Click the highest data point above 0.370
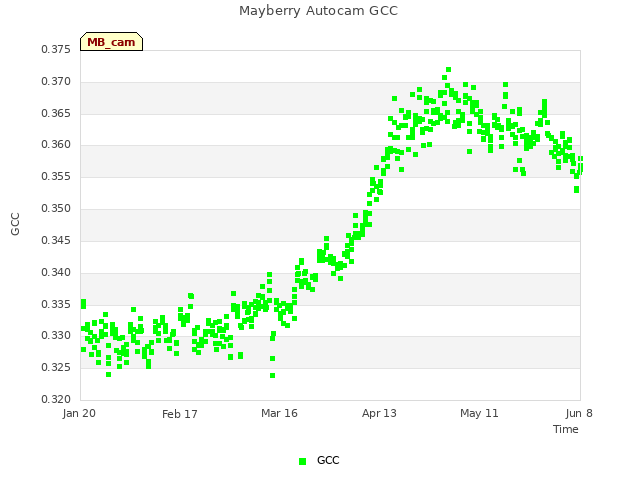Screen dimensions: 640x480 click(449, 69)
